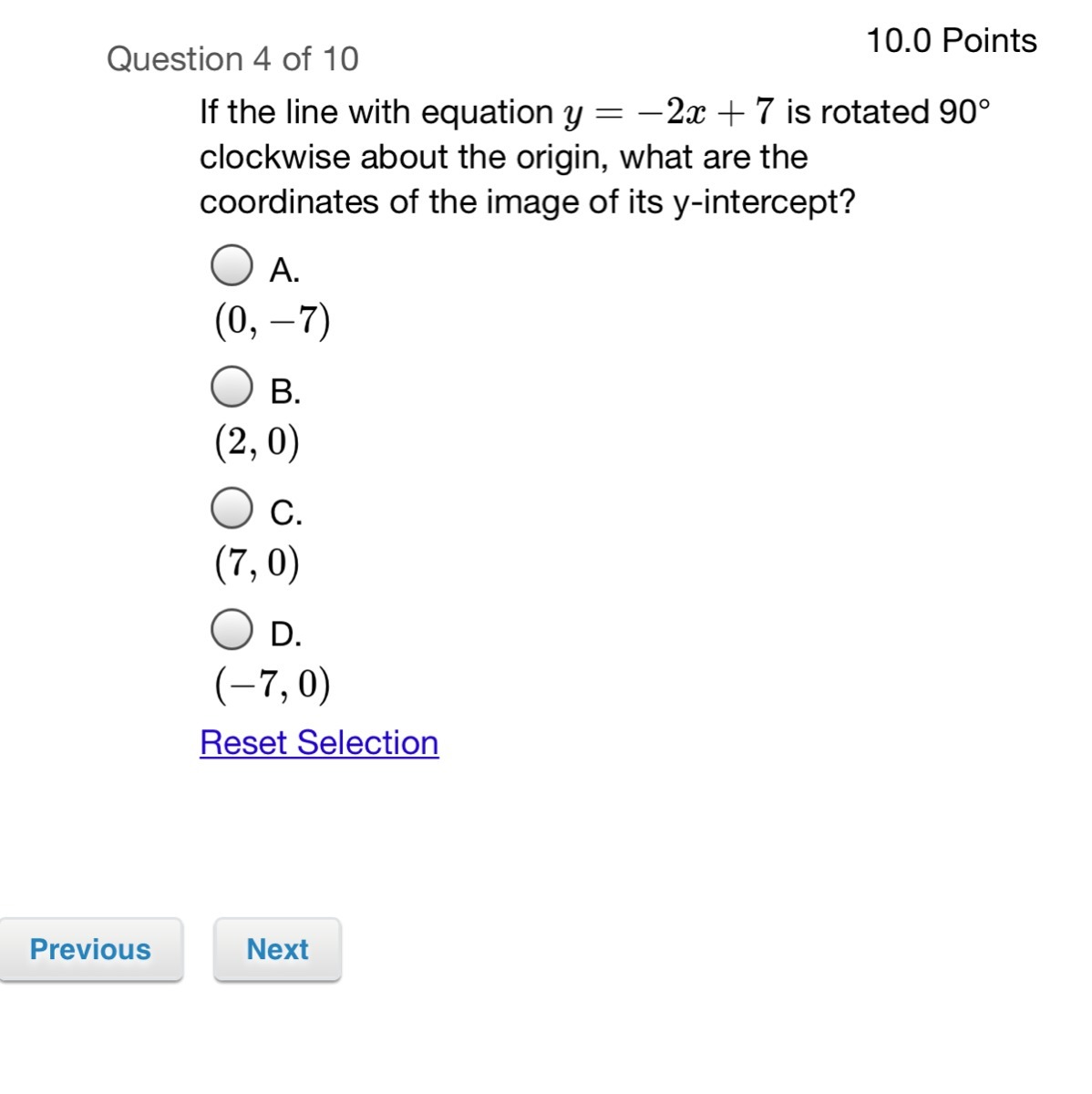Click the answer text (0, −7)

click(x=273, y=321)
